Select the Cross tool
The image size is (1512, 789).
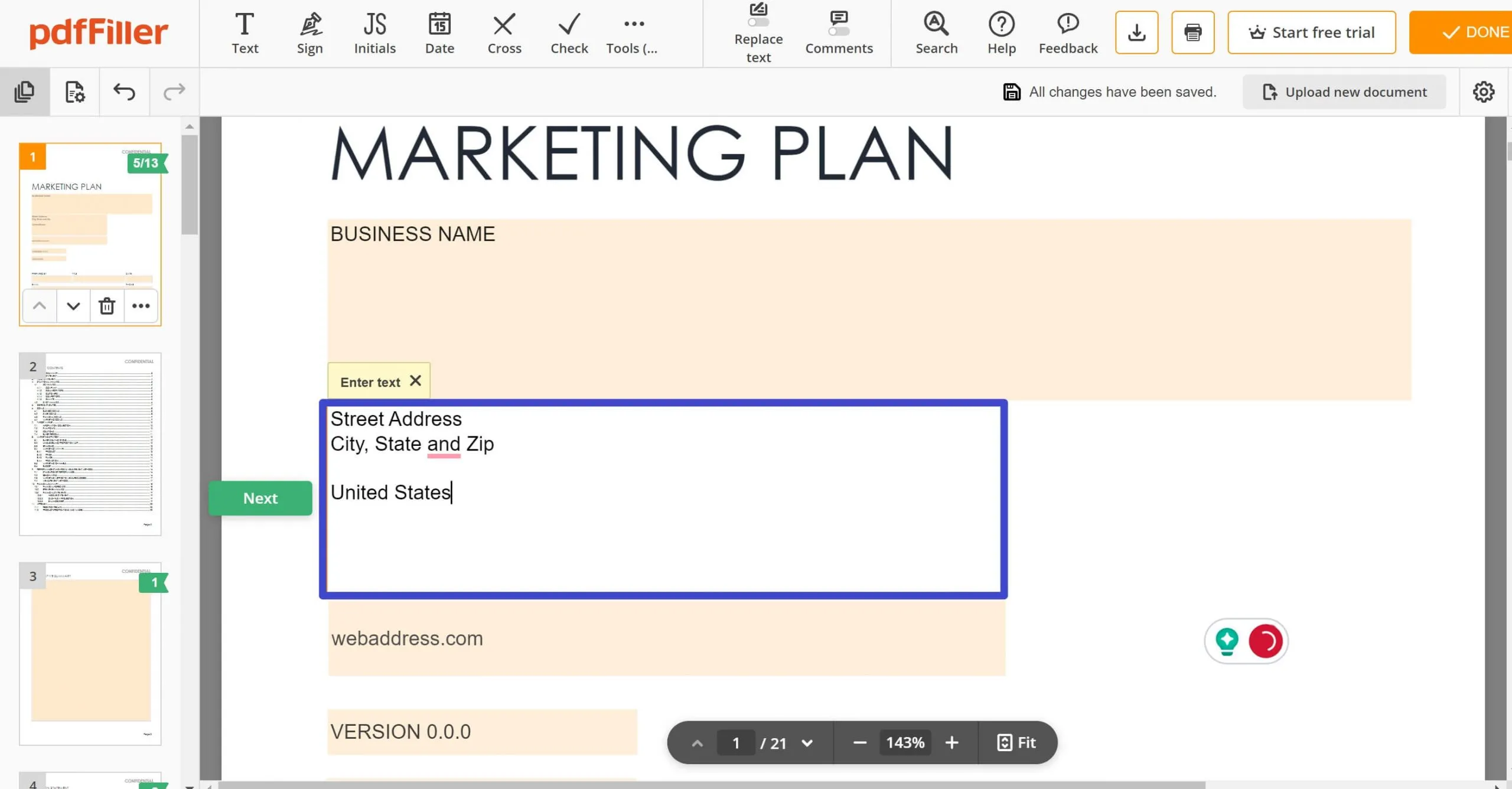pos(503,32)
